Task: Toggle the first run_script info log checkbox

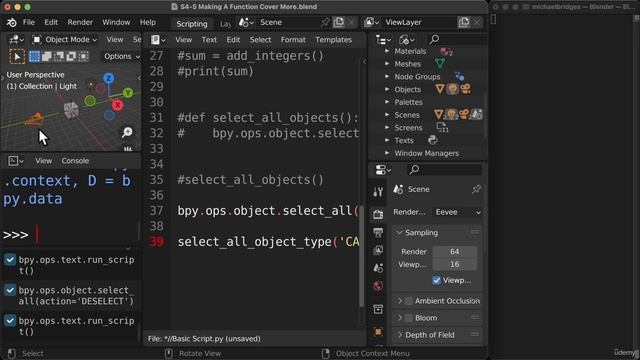Action: point(10,260)
